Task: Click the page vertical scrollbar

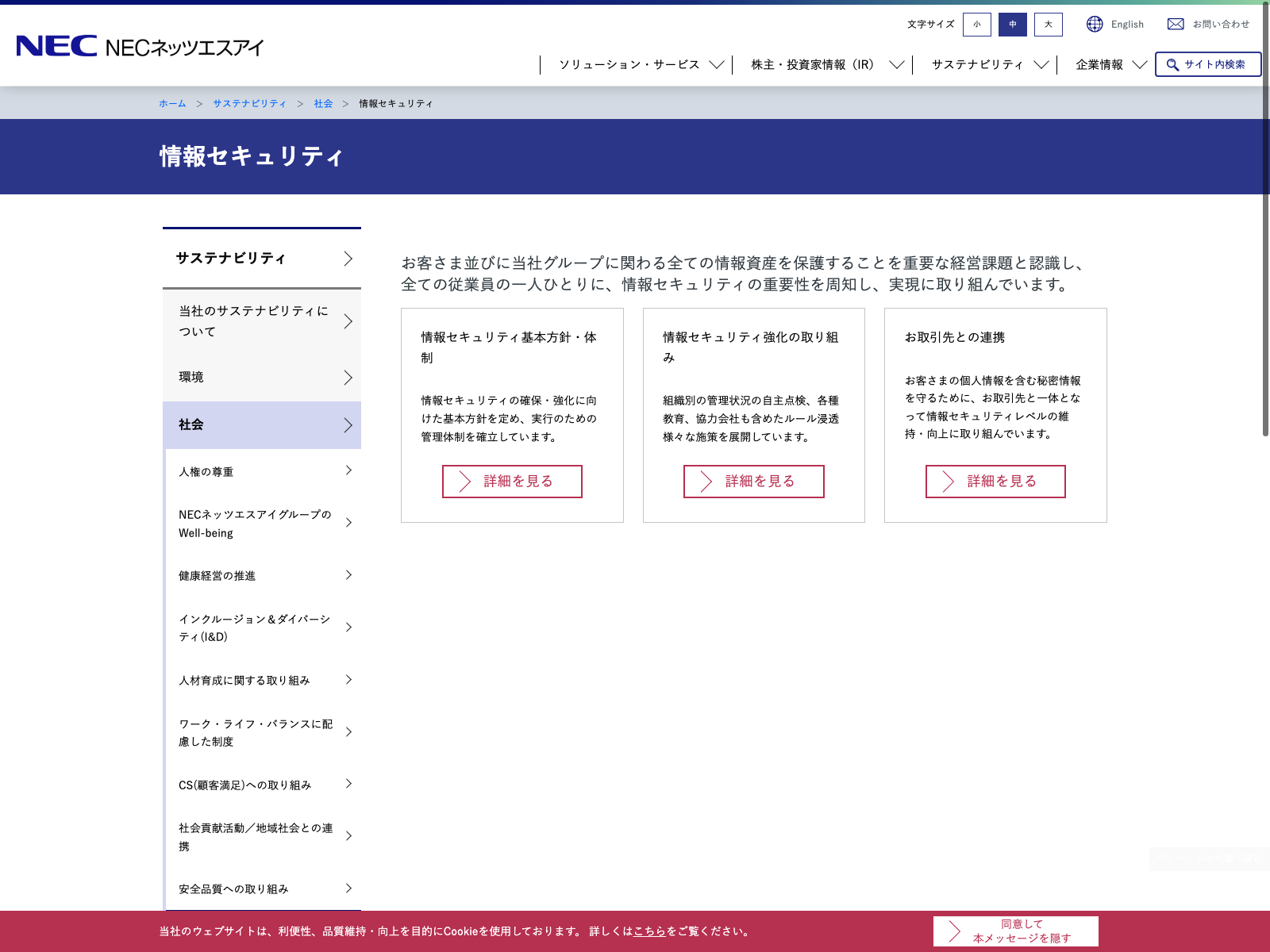Action: [1265, 238]
